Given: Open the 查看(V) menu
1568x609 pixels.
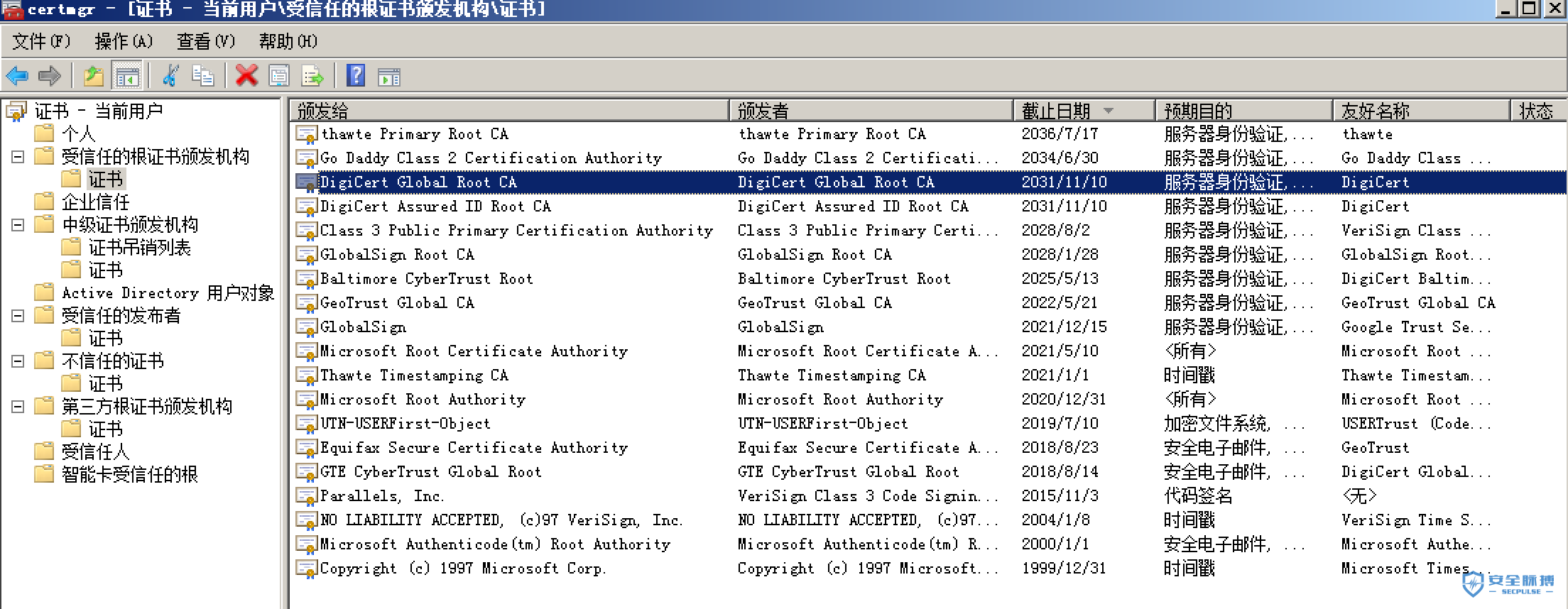Looking at the screenshot, I should [206, 42].
